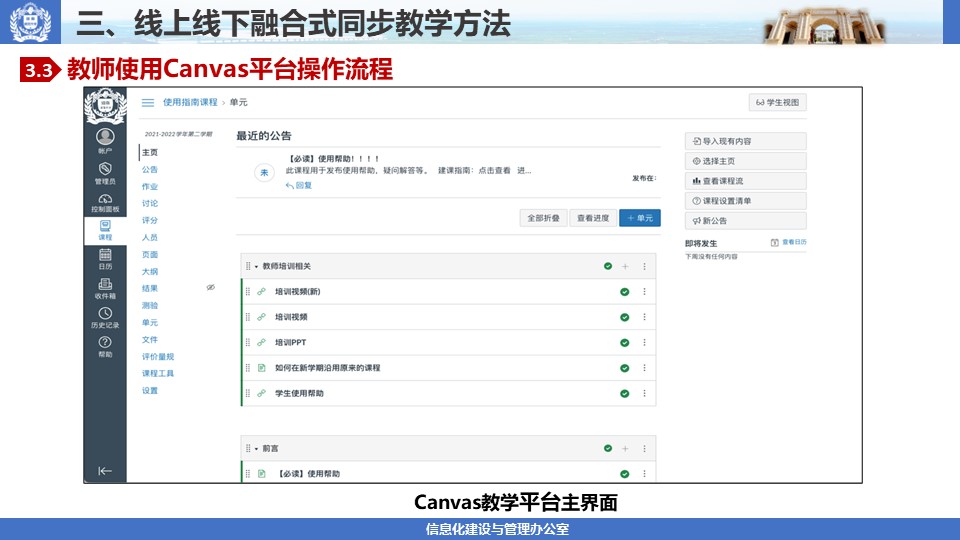Click the school logo in Canvas sidebar
This screenshot has height=540, width=960.
click(x=105, y=106)
